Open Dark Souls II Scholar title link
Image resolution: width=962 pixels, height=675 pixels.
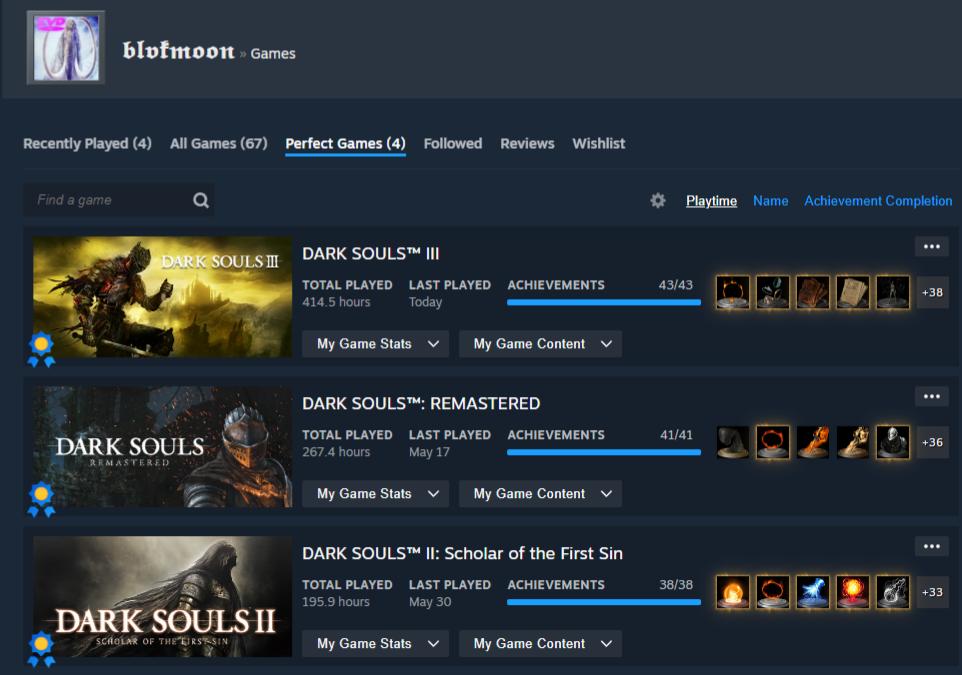point(462,553)
